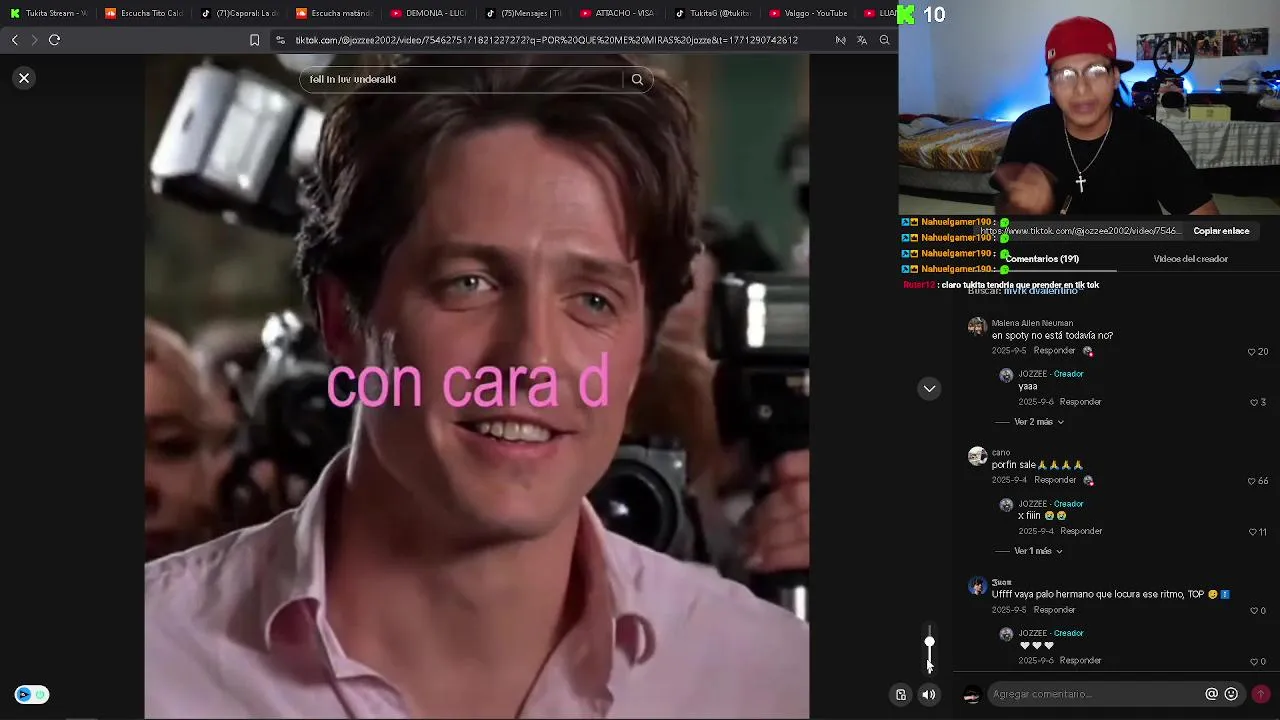Screen dimensions: 1280x720
Task: Like JOZZEE's white hearts reply
Action: pos(1254,661)
